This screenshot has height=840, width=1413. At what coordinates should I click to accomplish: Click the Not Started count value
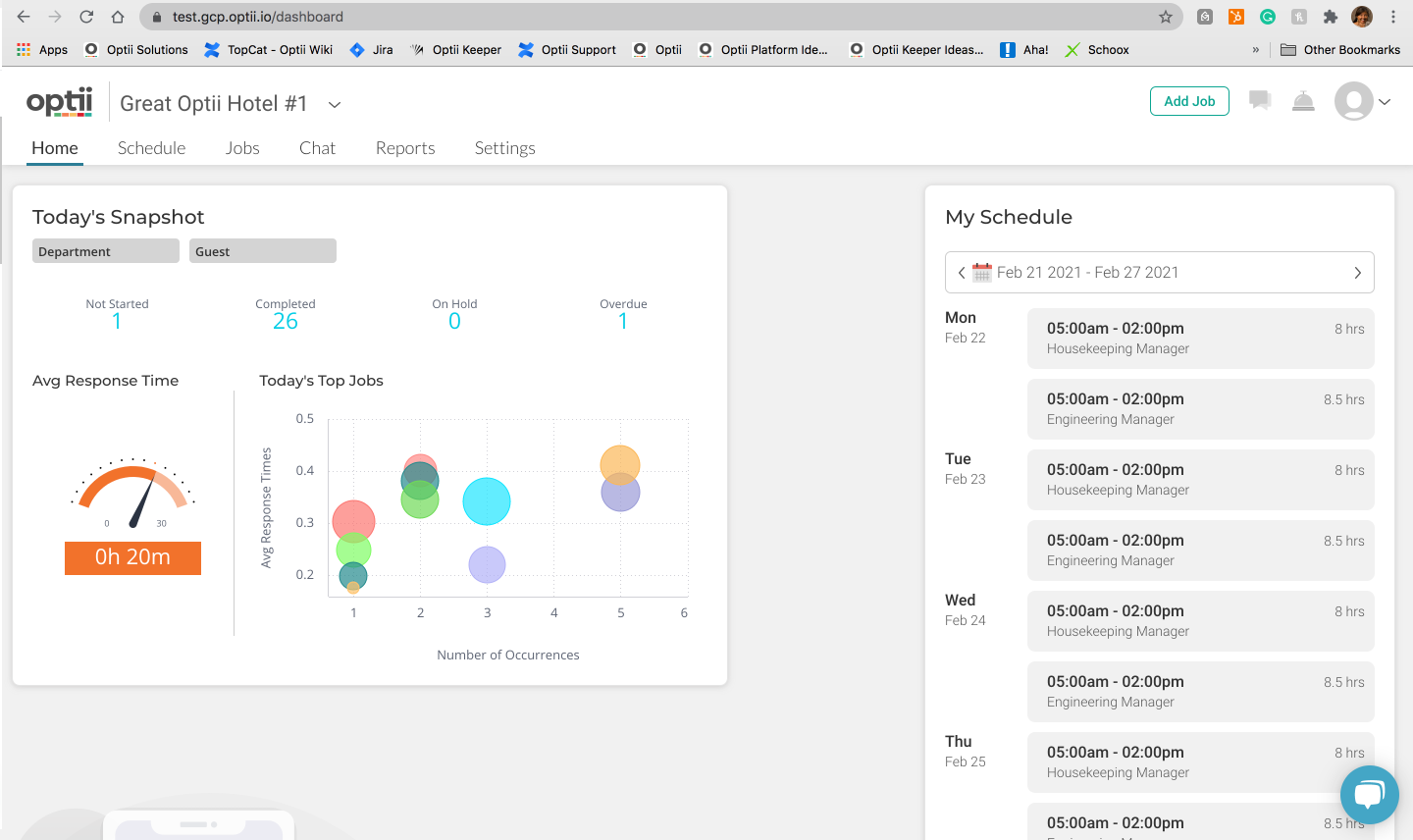point(117,322)
